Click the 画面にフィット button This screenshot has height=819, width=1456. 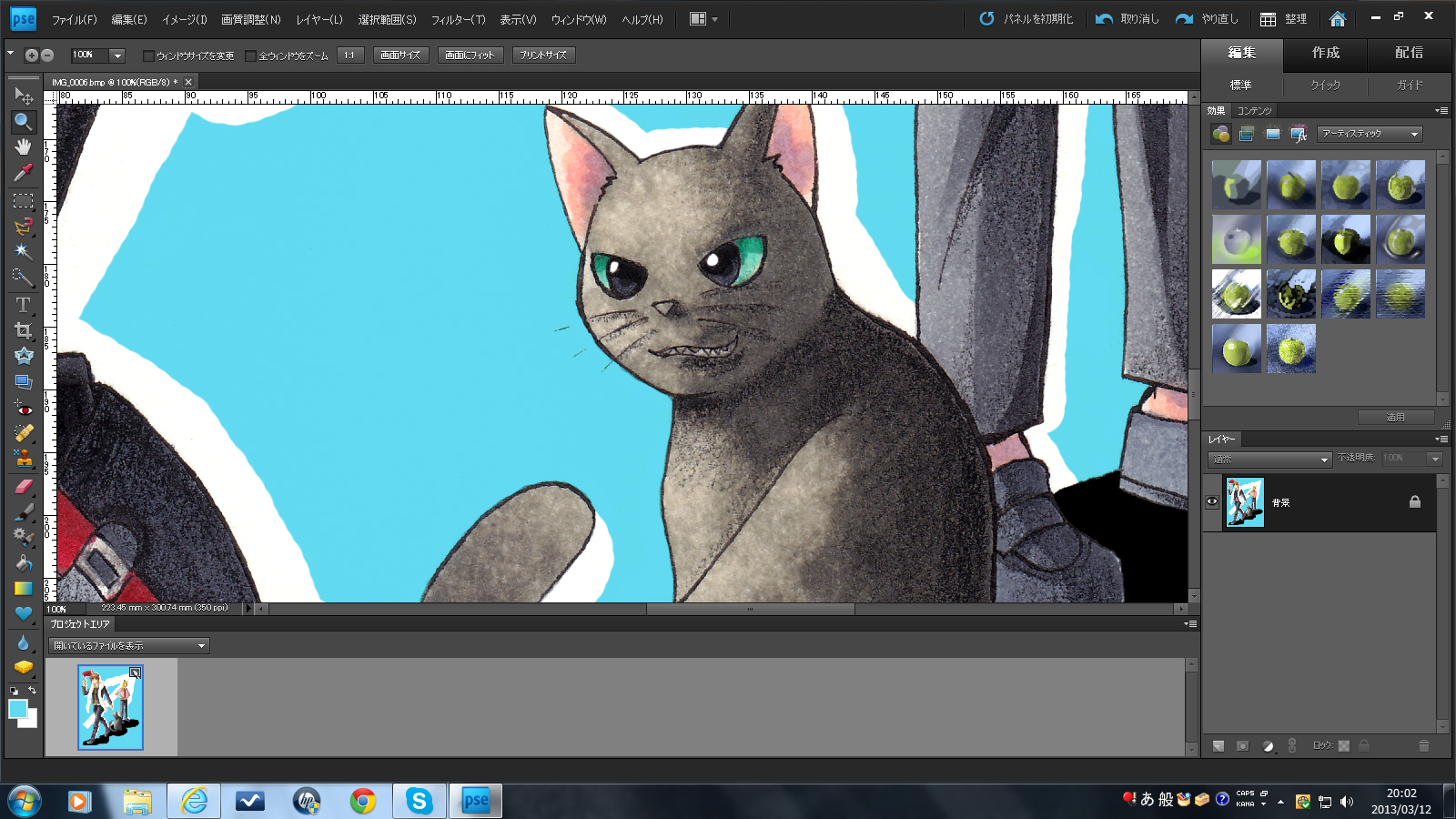(469, 56)
